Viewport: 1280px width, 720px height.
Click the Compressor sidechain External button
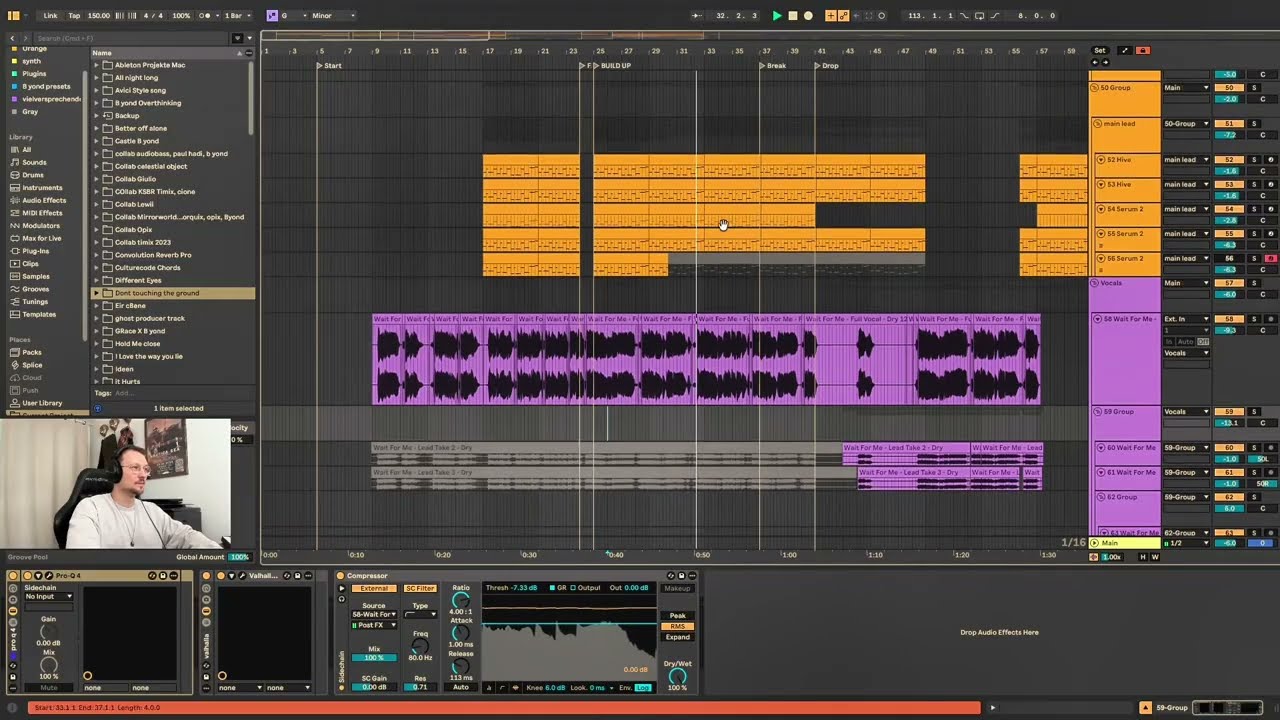click(374, 589)
